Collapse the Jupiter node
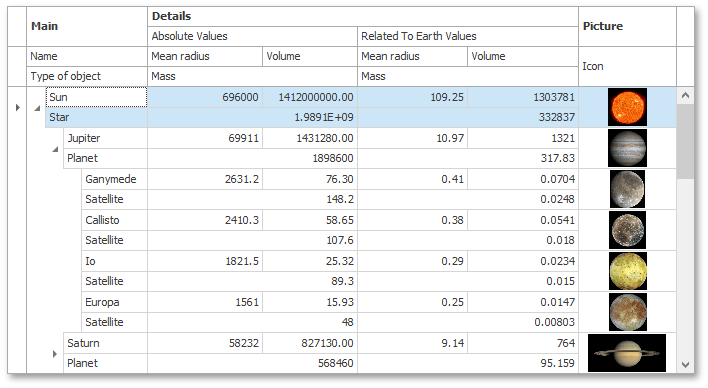This screenshot has width=708, height=388. (x=55, y=149)
